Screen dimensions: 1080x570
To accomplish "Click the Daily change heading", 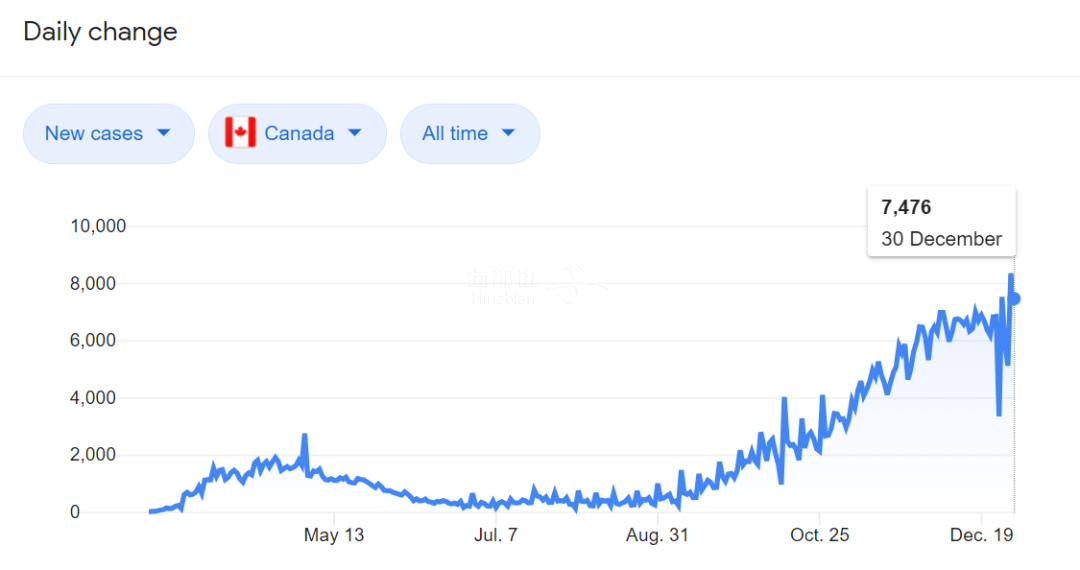I will pyautogui.click(x=100, y=31).
